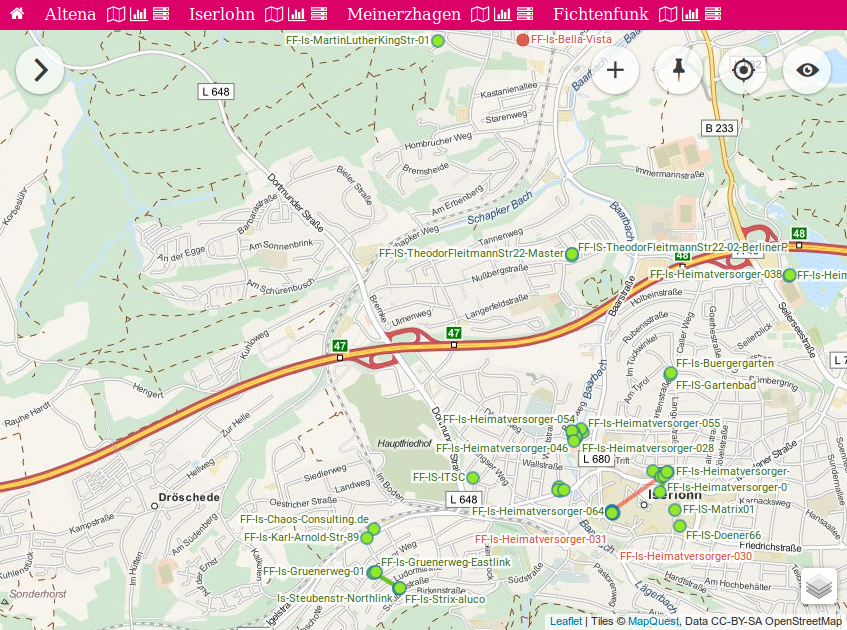Toggle the eye visibility button
This screenshot has width=847, height=630.
coord(807,70)
